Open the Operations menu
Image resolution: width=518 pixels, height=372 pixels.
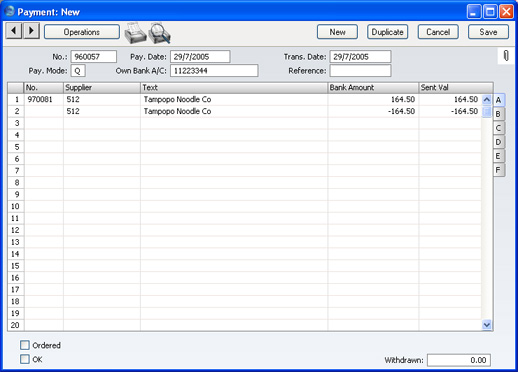(x=82, y=32)
